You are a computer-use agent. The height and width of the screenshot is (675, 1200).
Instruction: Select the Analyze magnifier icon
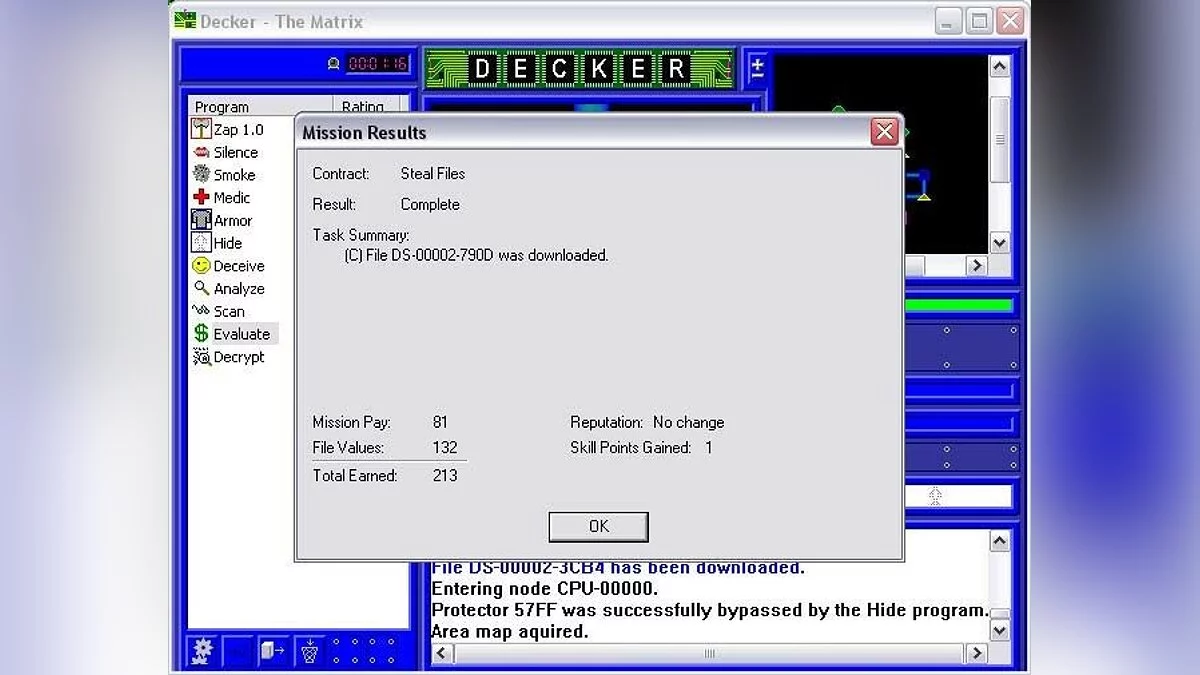(x=201, y=288)
